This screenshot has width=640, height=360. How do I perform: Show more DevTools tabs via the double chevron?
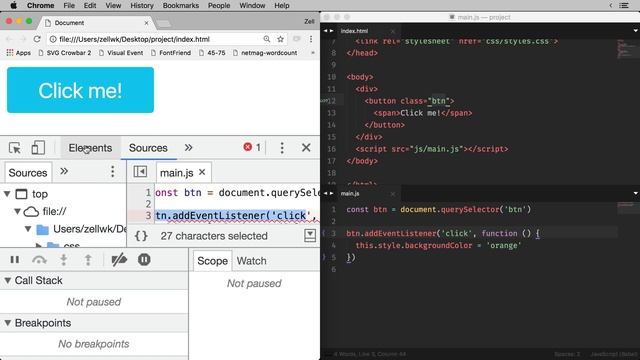(188, 147)
